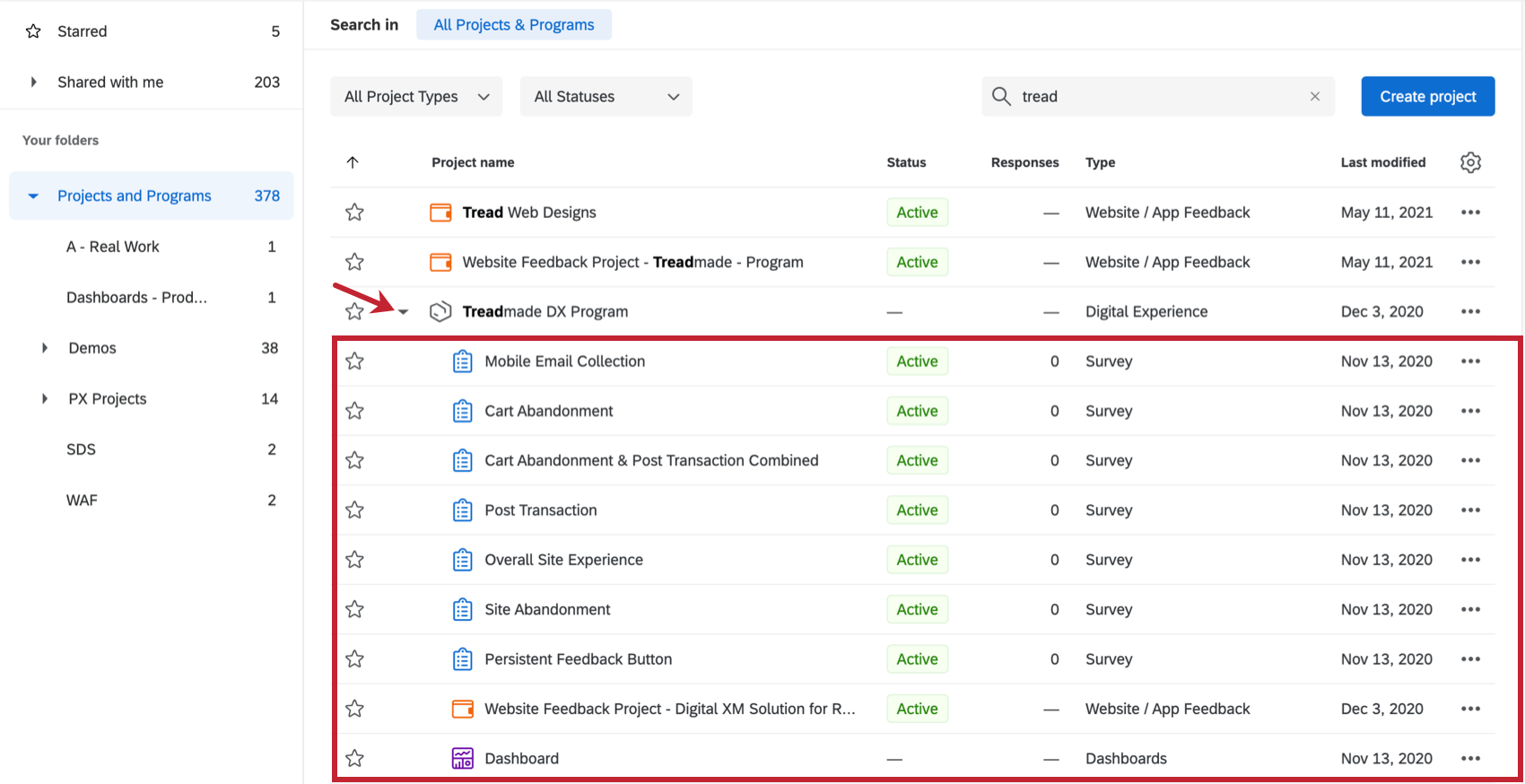This screenshot has height=784, width=1525.
Task: Click into the search field containing tread
Action: [1158, 96]
